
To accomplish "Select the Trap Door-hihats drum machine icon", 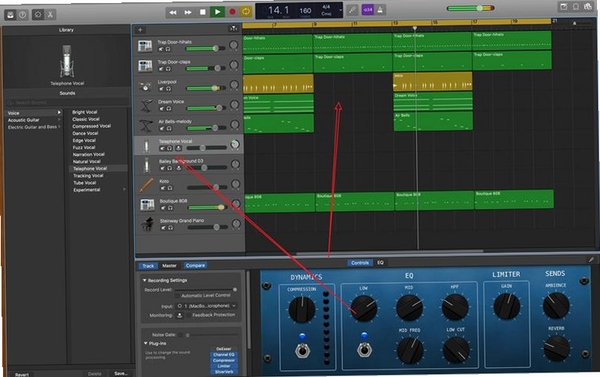I will point(145,46).
